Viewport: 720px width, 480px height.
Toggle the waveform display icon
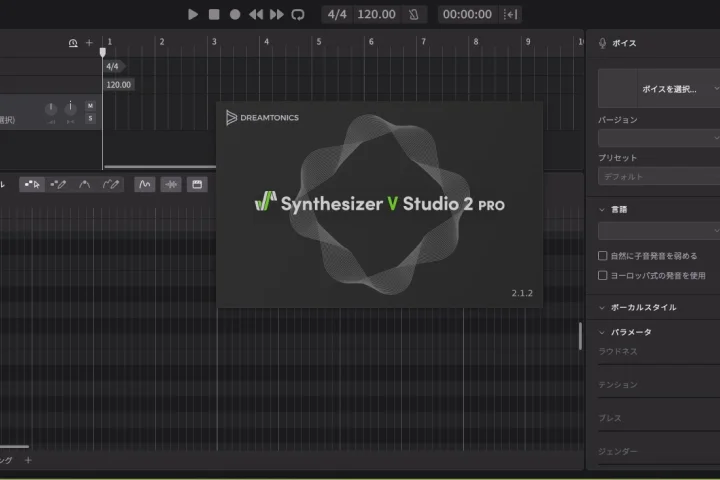(x=171, y=184)
